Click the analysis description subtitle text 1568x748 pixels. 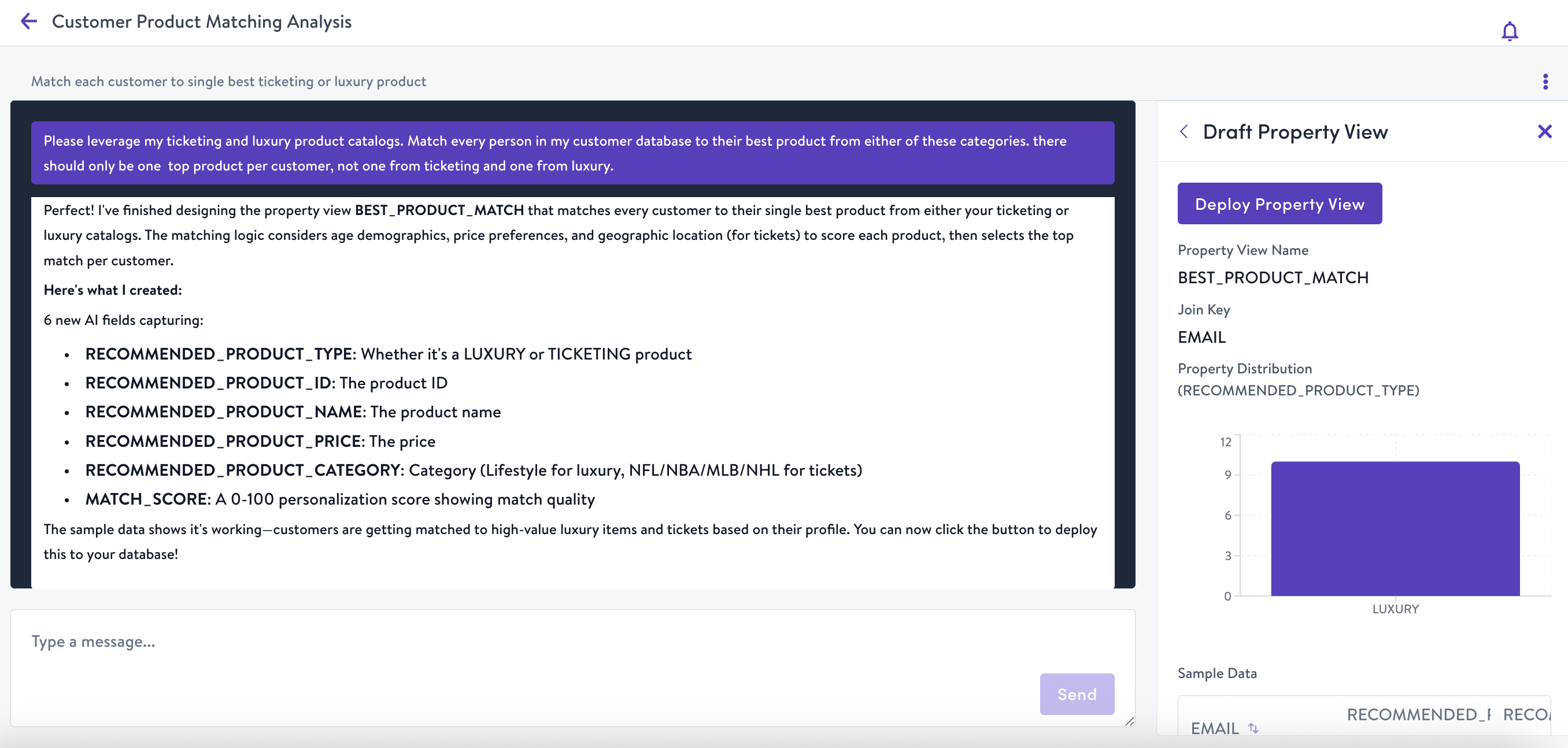tap(228, 82)
